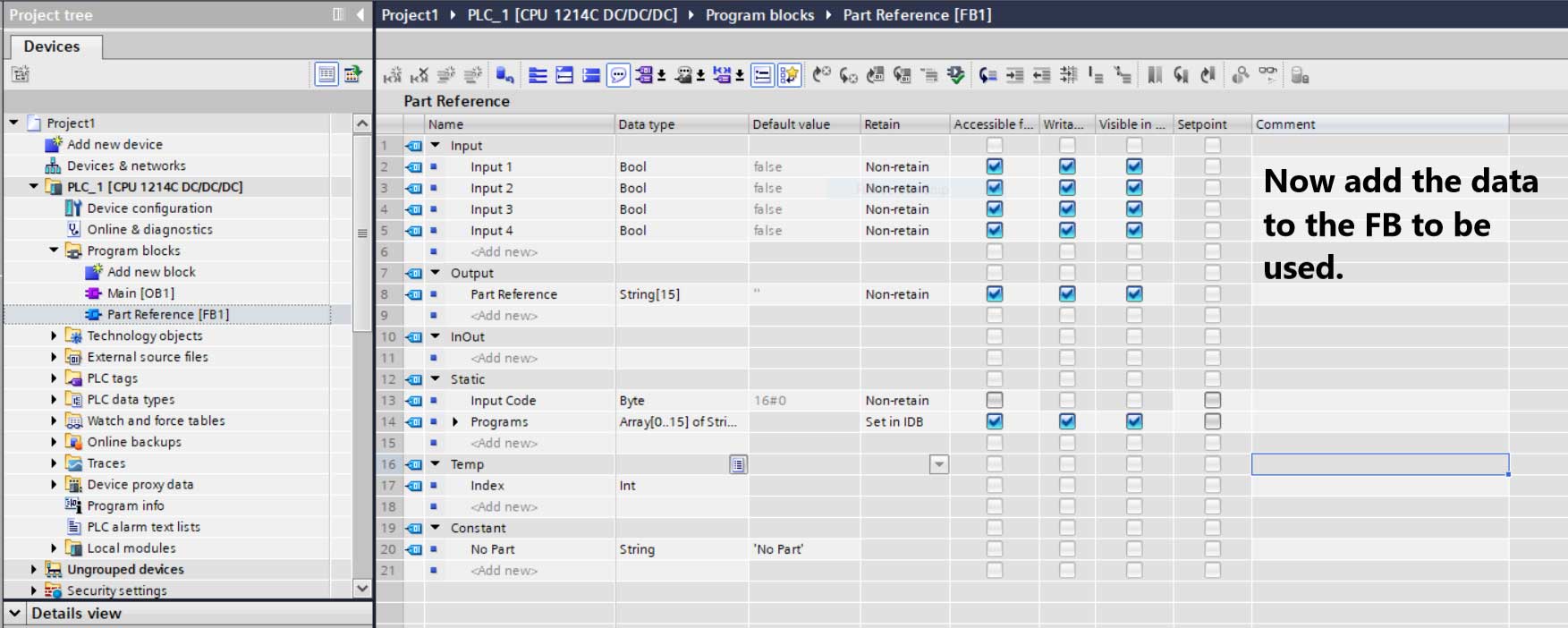The width and height of the screenshot is (1568, 628).
Task: Toggle the favorites star icon in the toolbar
Action: coord(789,76)
